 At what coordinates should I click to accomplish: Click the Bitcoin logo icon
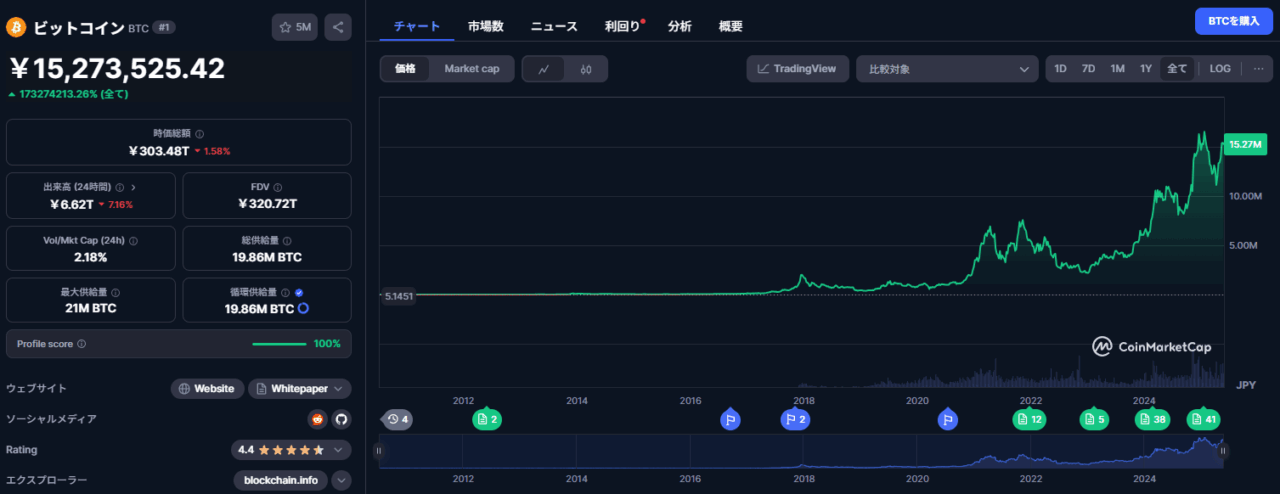17,27
